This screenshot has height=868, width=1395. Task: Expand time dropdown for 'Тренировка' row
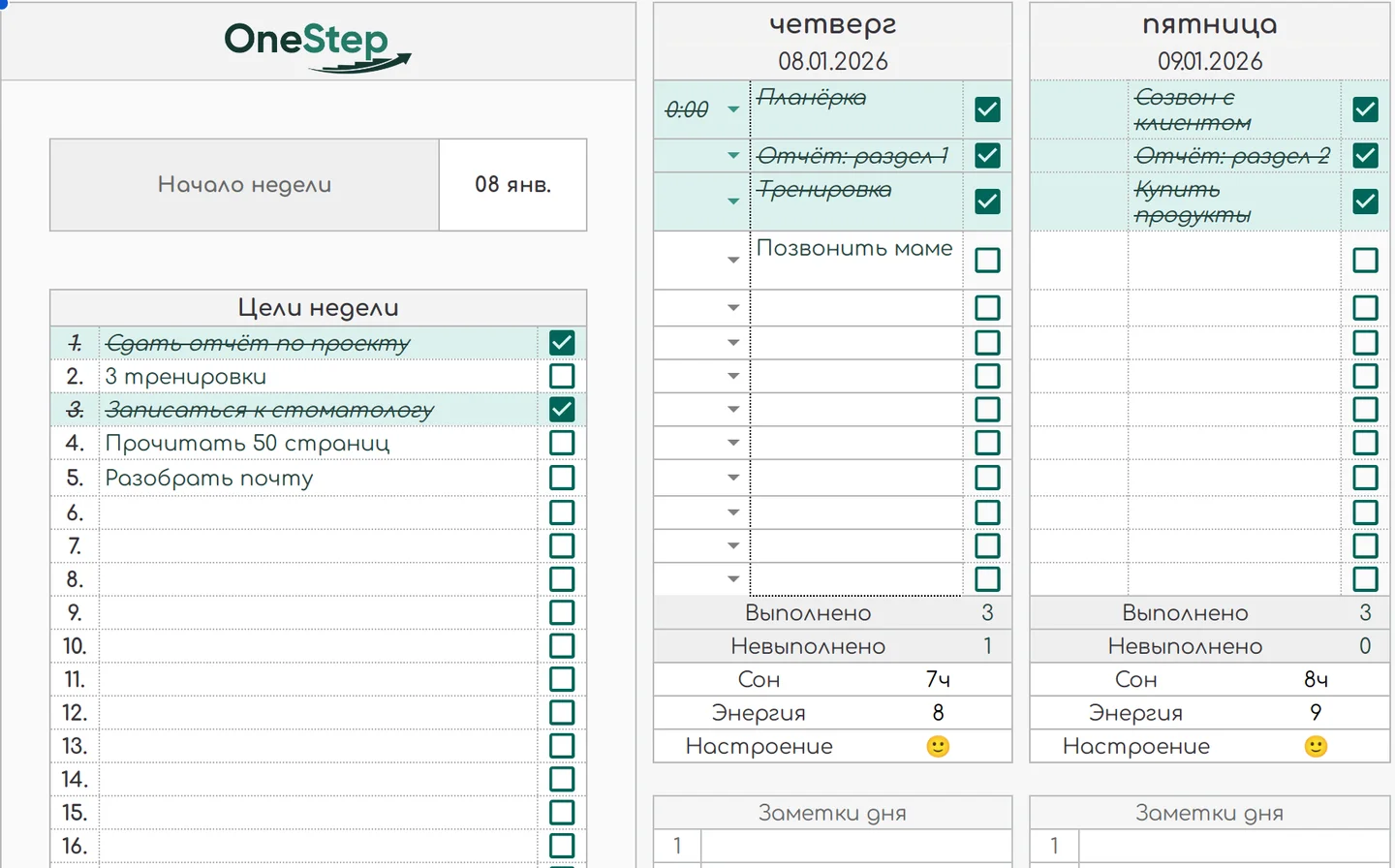point(733,201)
